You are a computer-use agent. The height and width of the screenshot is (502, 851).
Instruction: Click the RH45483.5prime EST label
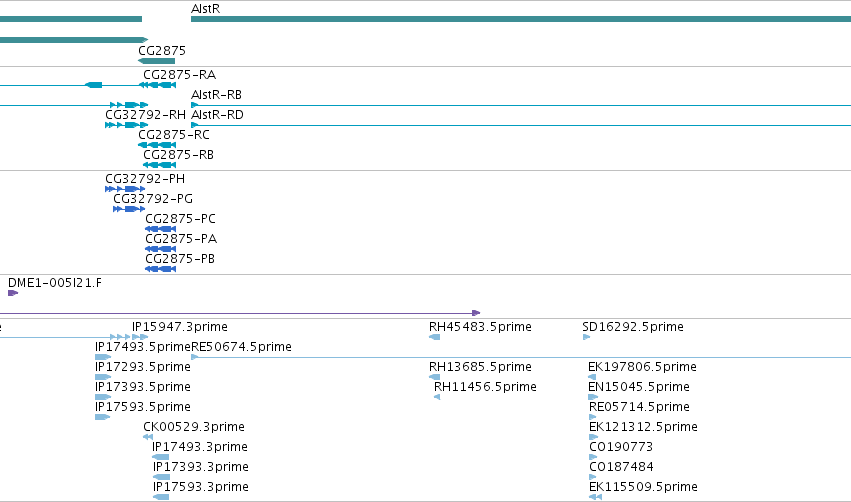[x=480, y=327]
